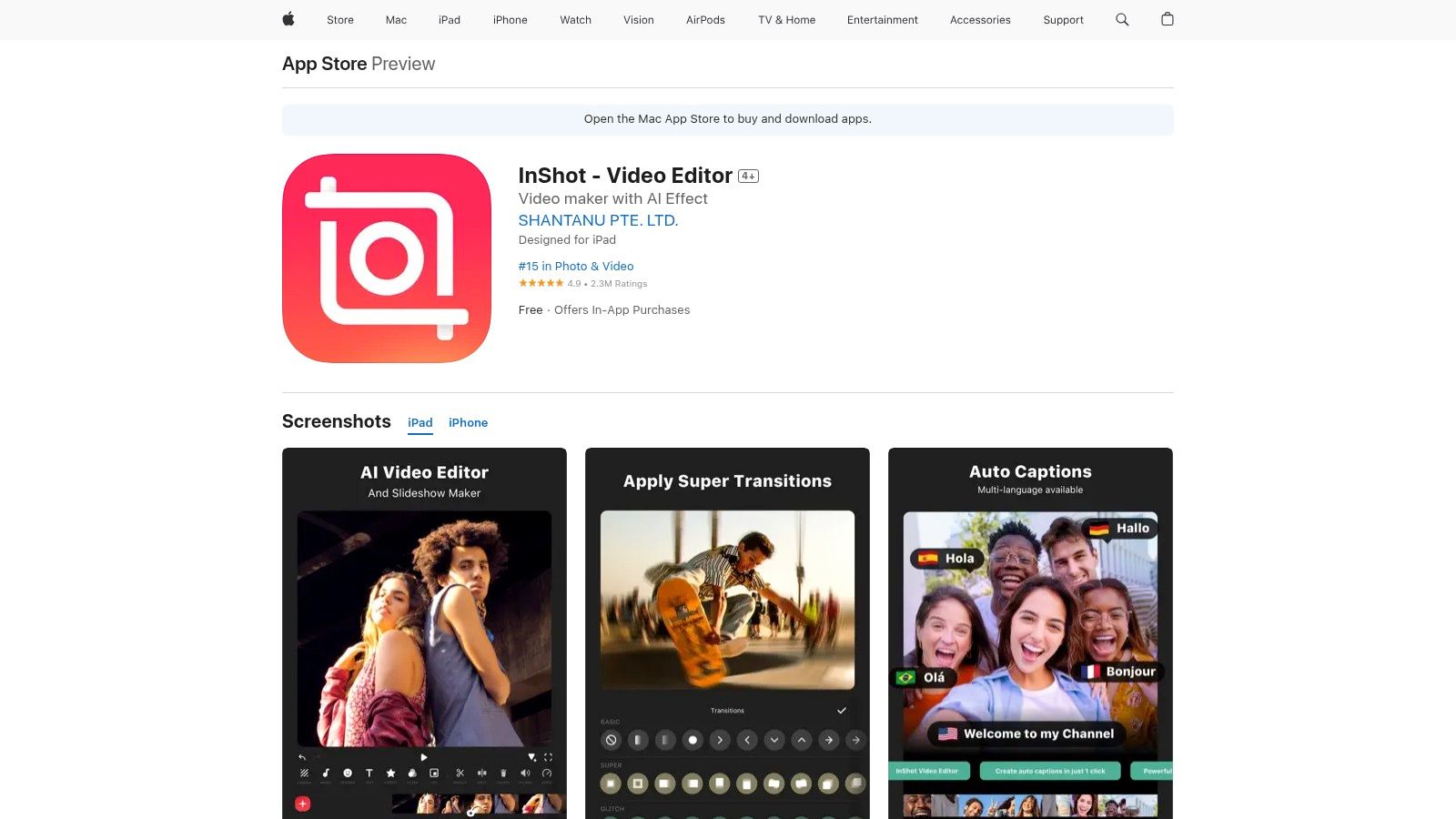Open the iPad menu in top navigation
The width and height of the screenshot is (1456, 819).
(x=450, y=20)
